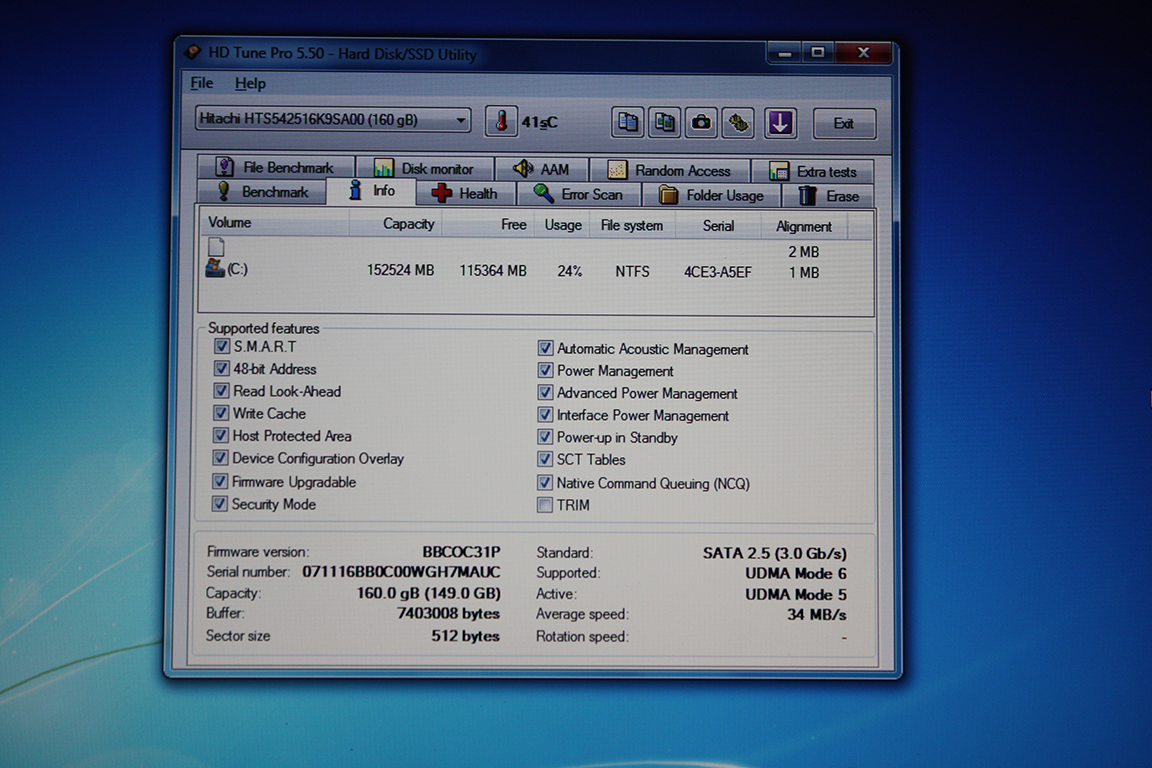Click the 115364 MB free value
The image size is (1152, 768).
493,271
